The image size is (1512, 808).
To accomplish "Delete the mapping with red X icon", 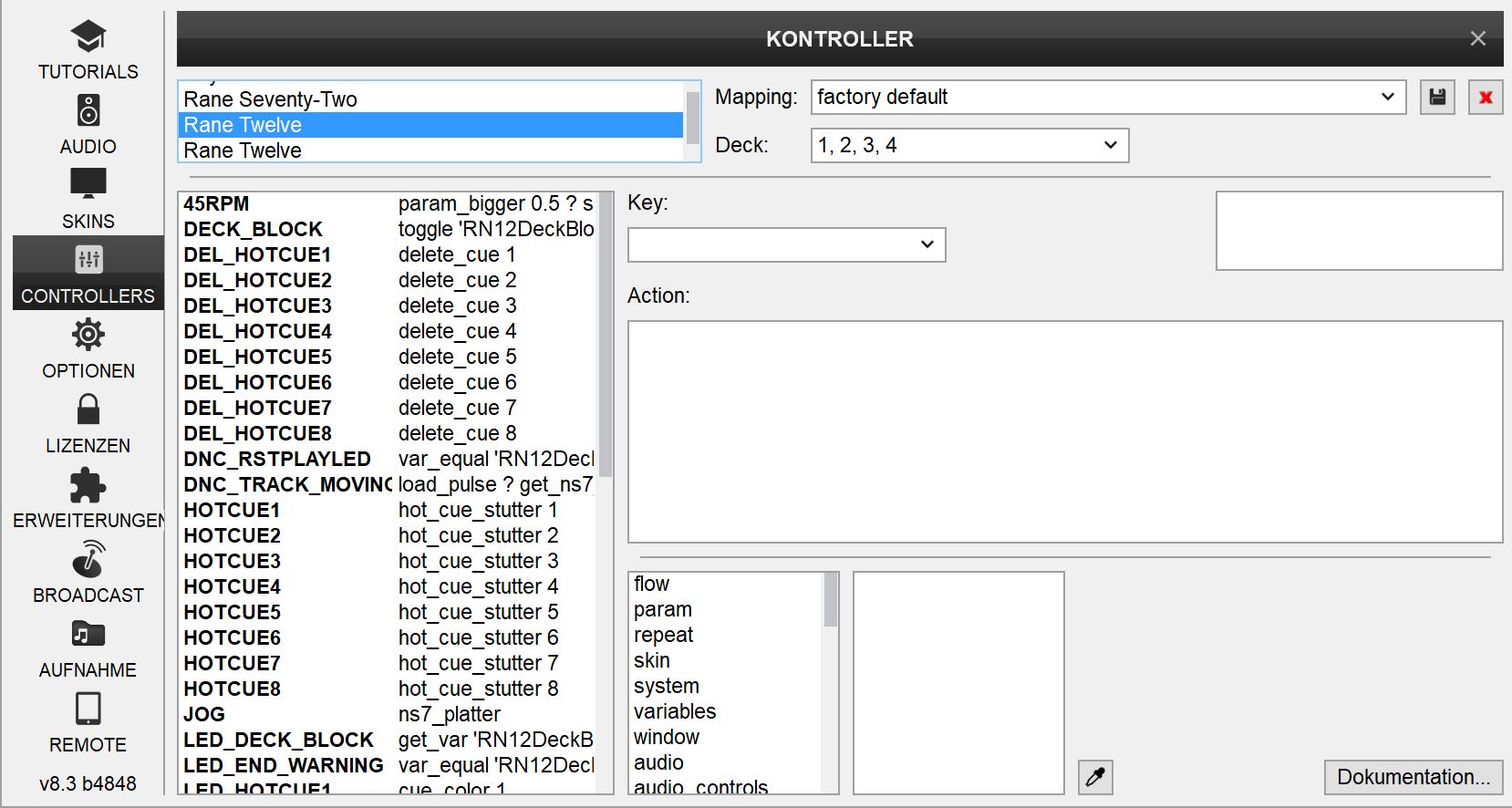I will click(1486, 98).
